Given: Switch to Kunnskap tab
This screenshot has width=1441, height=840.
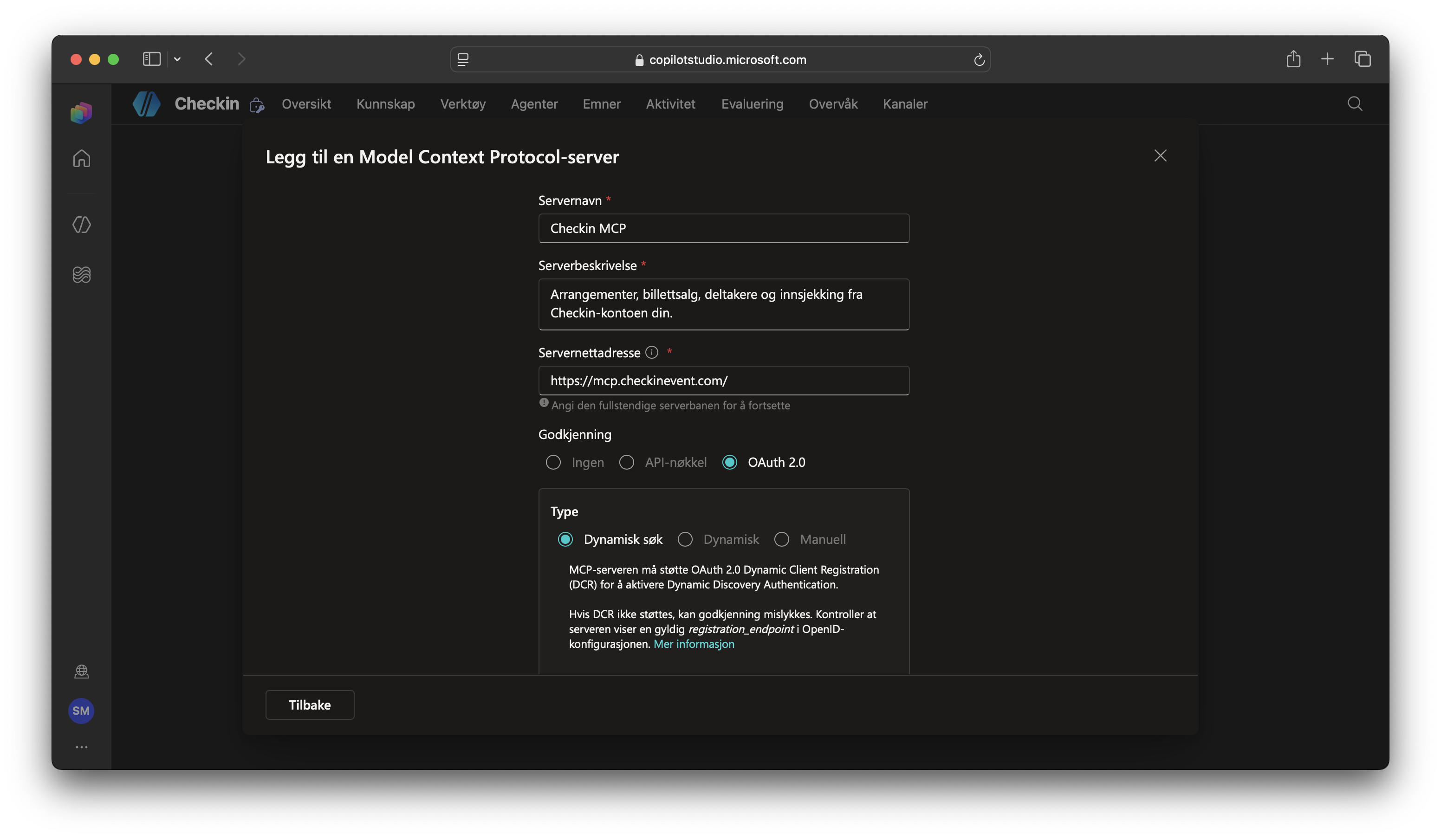Looking at the screenshot, I should coord(385,104).
